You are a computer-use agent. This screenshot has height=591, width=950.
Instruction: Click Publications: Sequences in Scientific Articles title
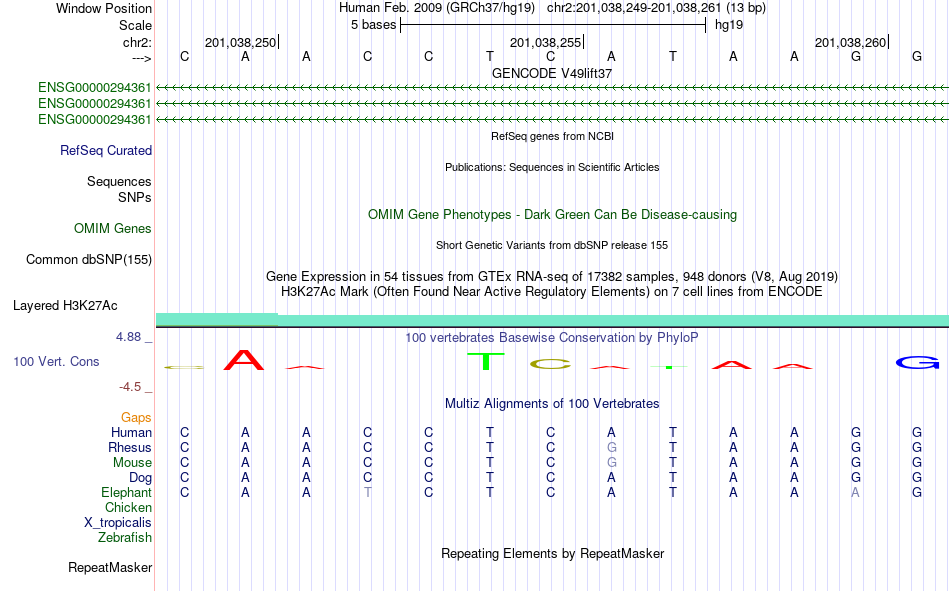pyautogui.click(x=552, y=167)
